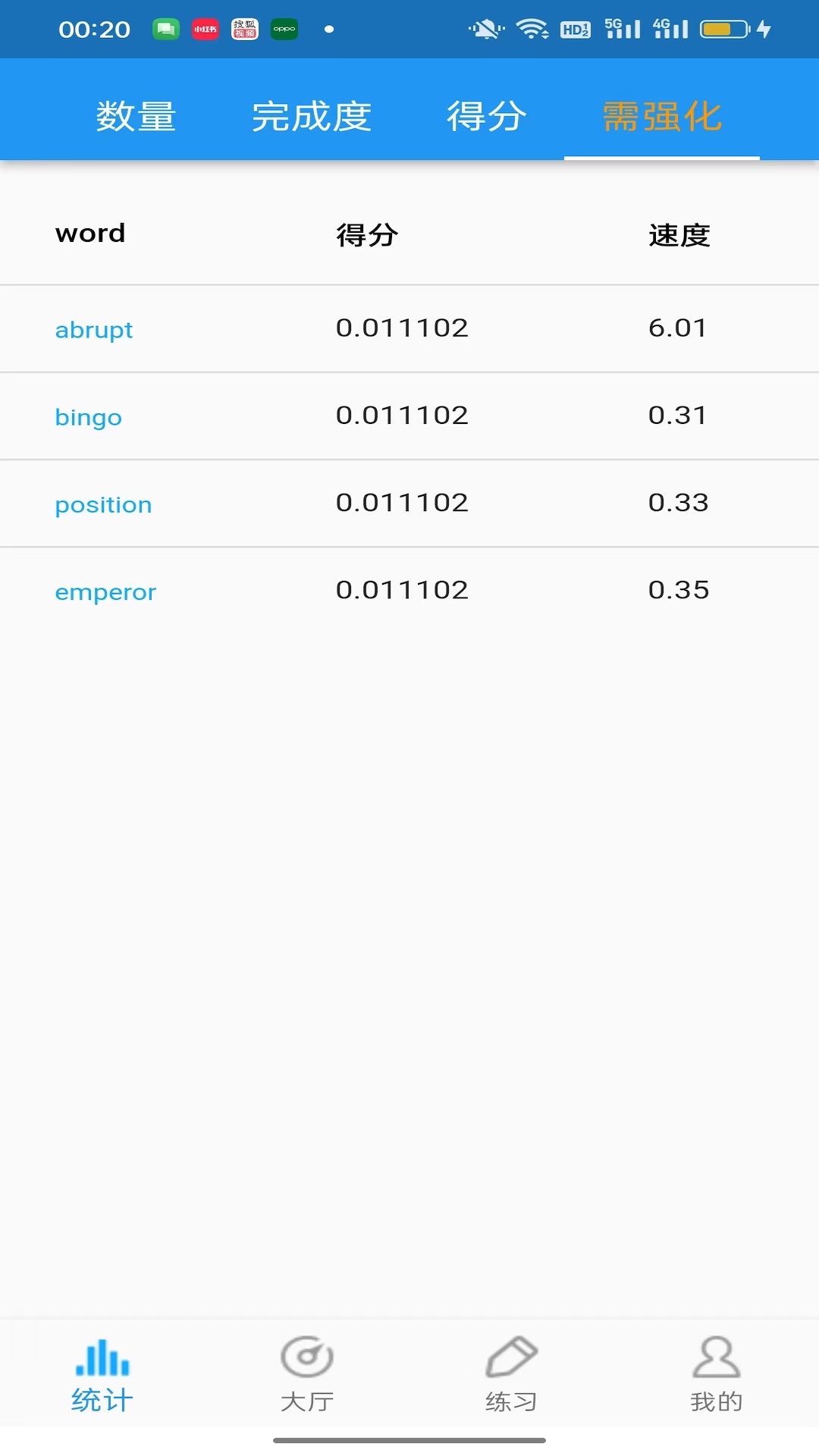Screen dimensions: 819x1456
Task: Open the 统计 statistics bar chart icon
Action: pyautogui.click(x=102, y=1357)
